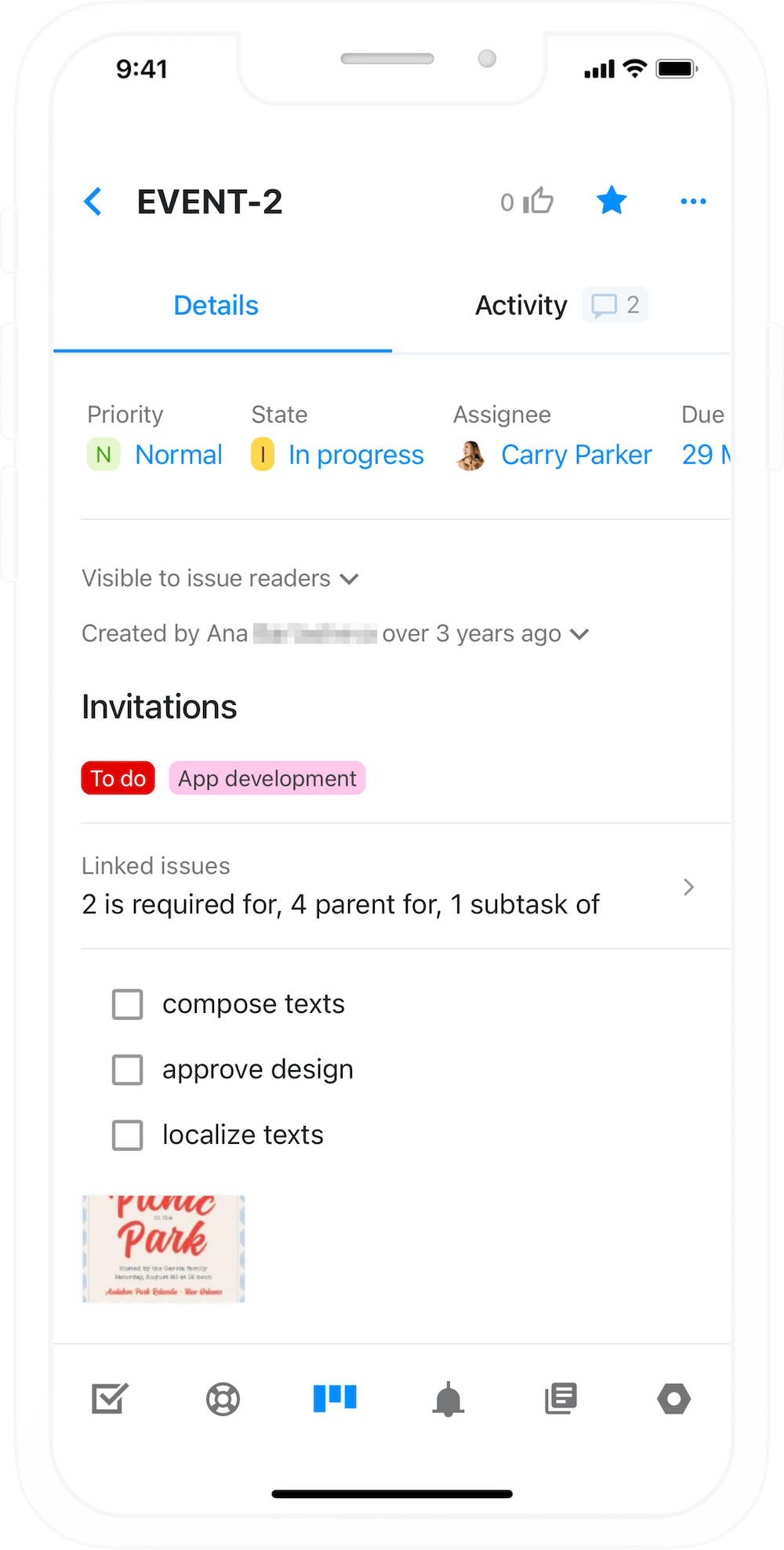
Task: Open the Knowledge Base articles icon
Action: pos(561,1399)
